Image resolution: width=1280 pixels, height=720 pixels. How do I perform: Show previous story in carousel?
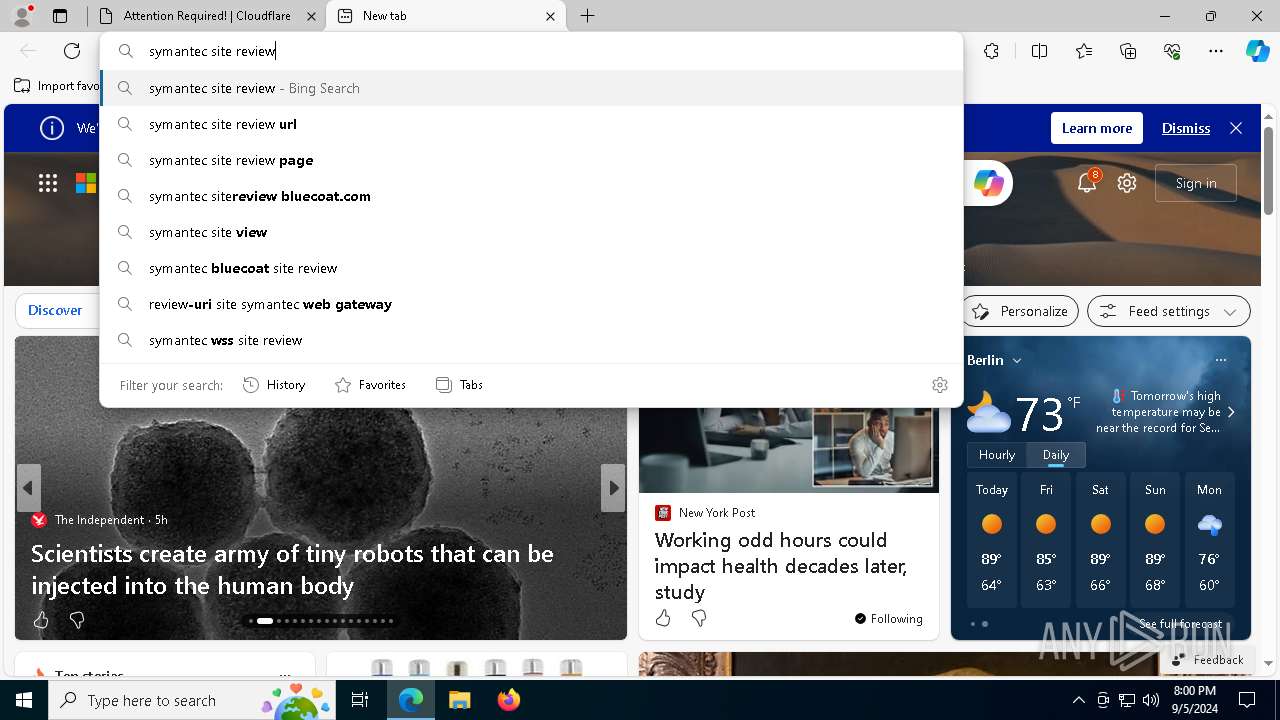[28, 488]
